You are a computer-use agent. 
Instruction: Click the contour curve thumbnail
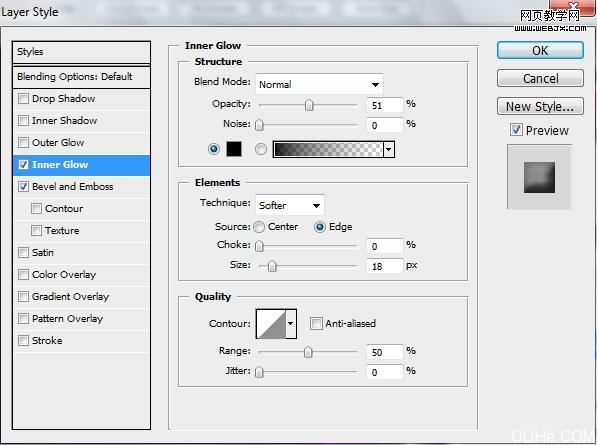coord(271,324)
